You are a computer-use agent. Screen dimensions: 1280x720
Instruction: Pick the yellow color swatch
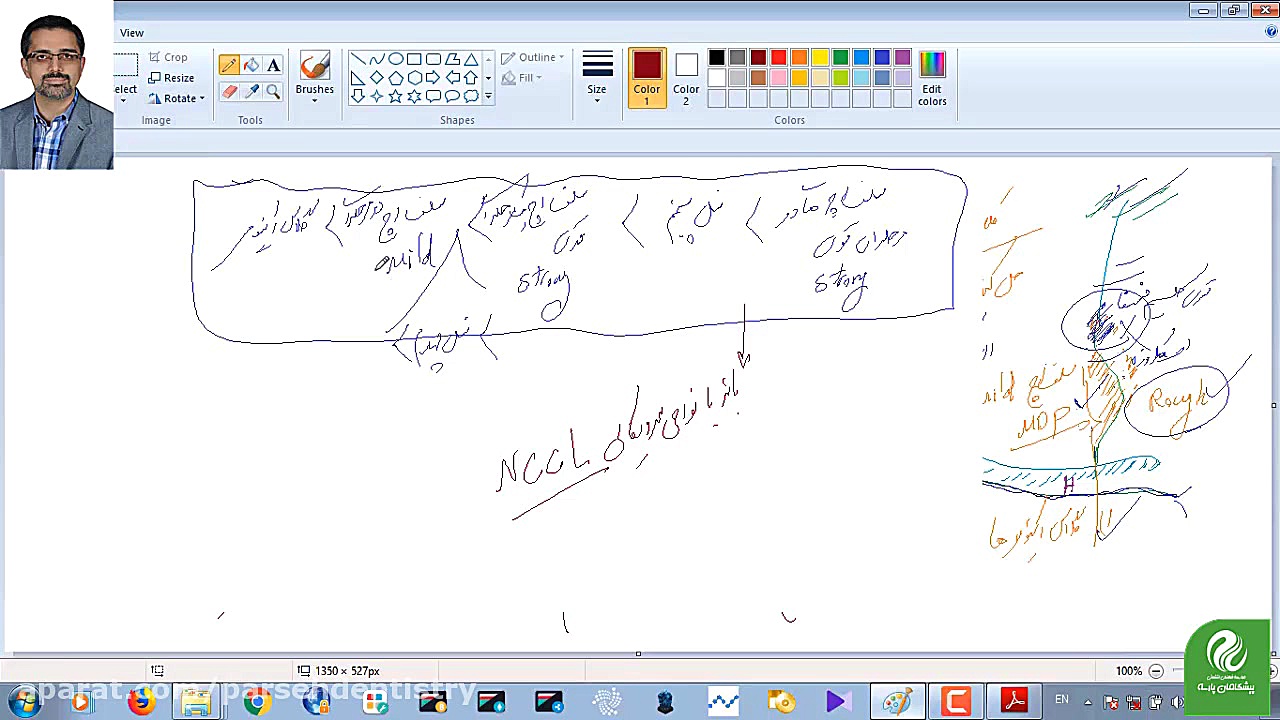coord(820,58)
